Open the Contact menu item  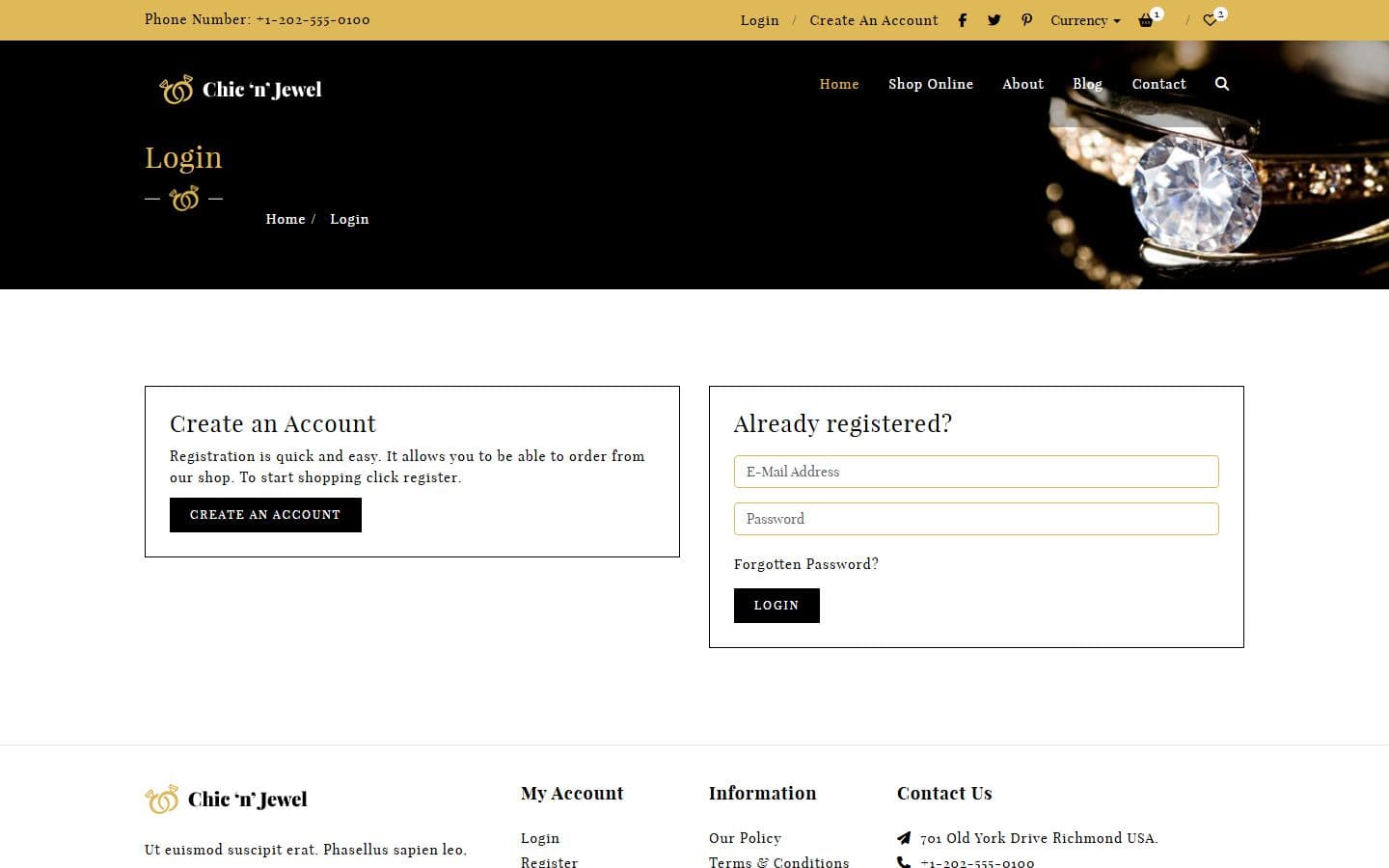1158,84
